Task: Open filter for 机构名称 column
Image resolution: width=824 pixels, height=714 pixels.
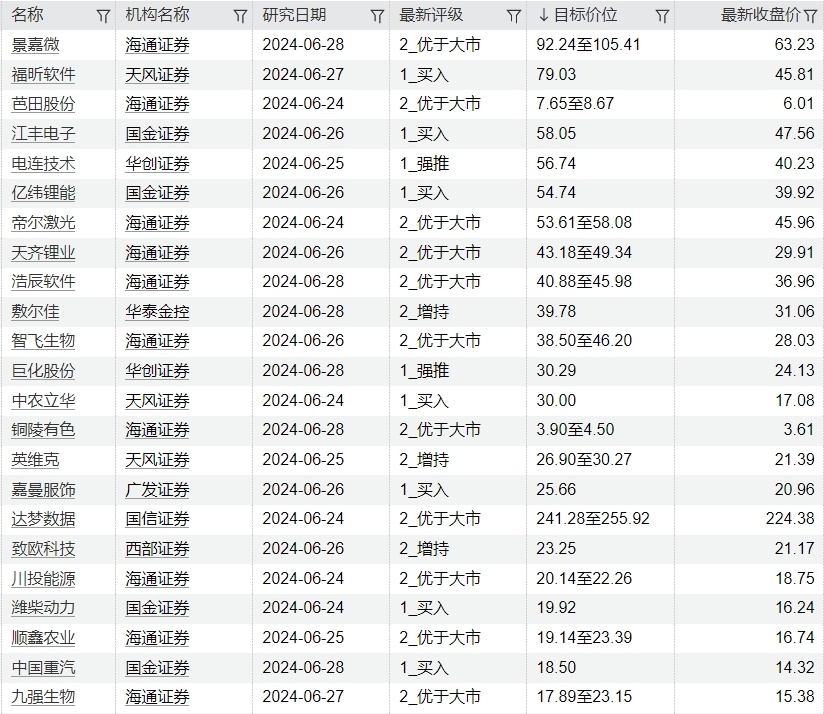Action: (x=240, y=16)
